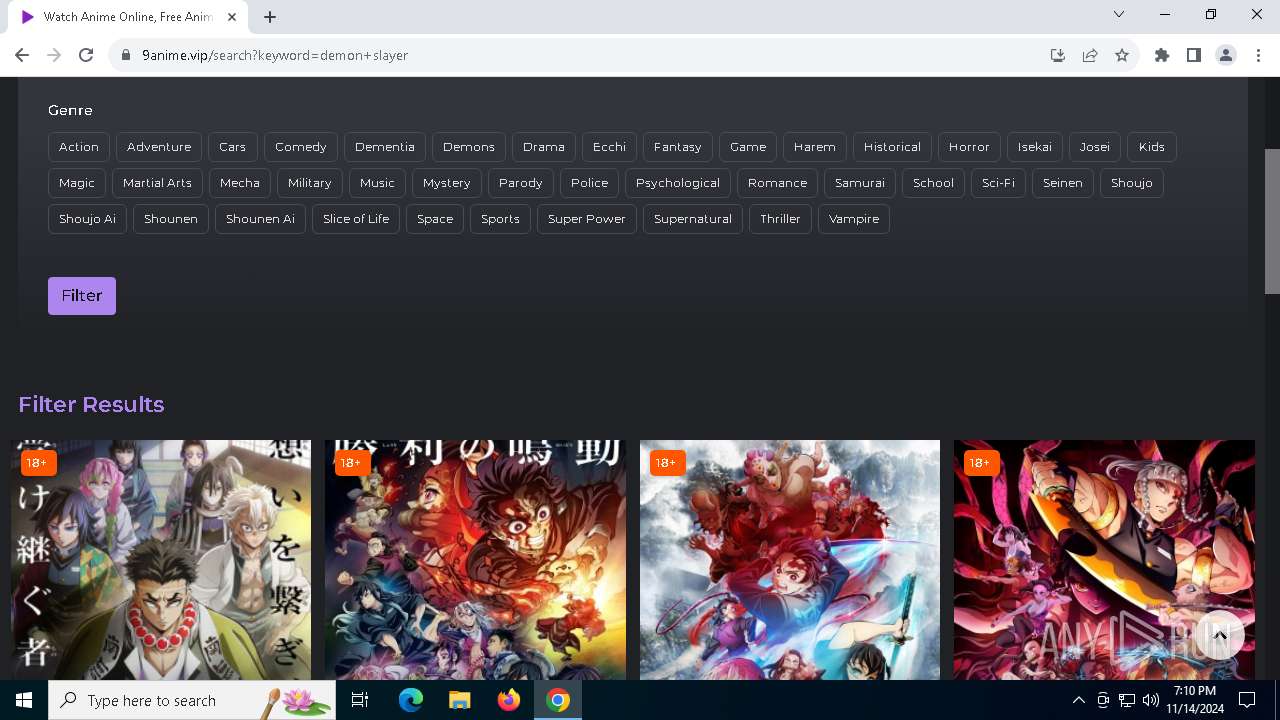Apply filters with the Filter button
The width and height of the screenshot is (1280, 720).
[x=82, y=296]
